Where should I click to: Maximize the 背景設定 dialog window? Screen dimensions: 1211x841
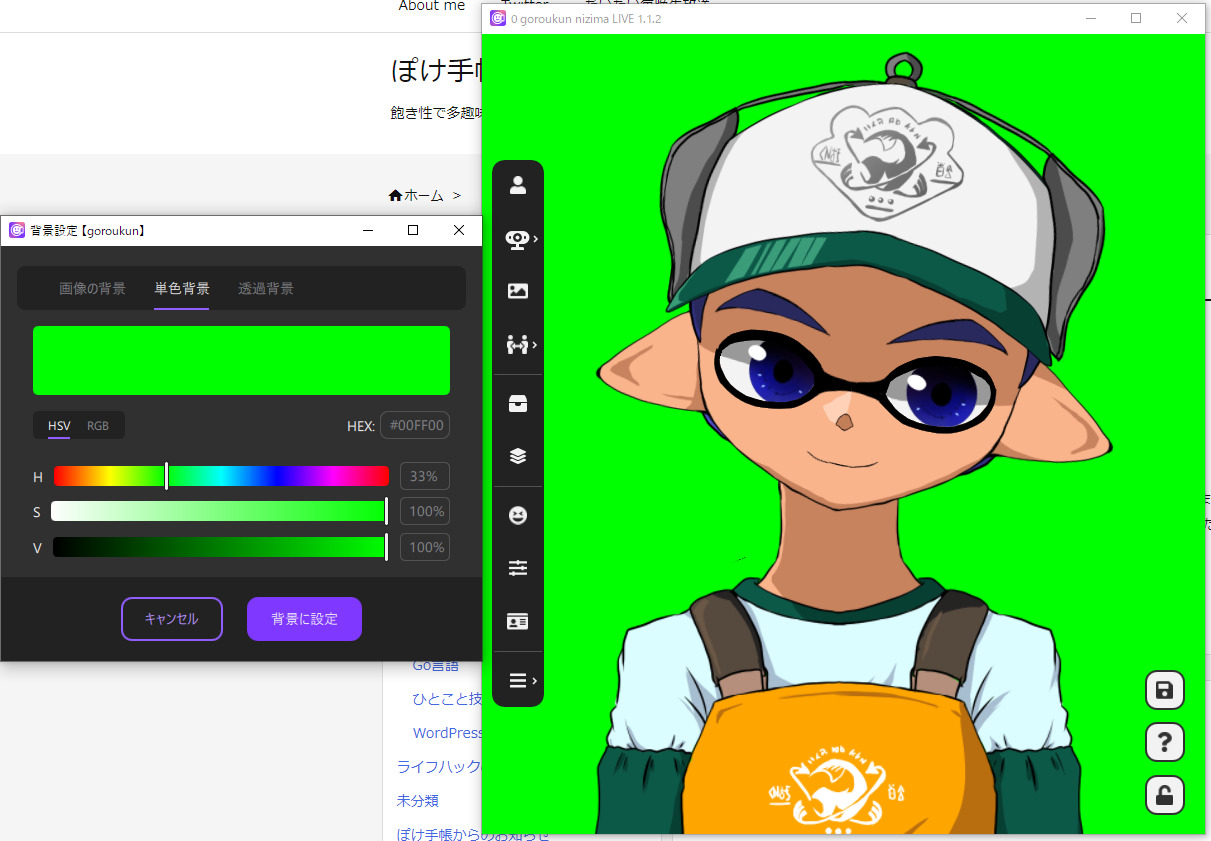(413, 230)
